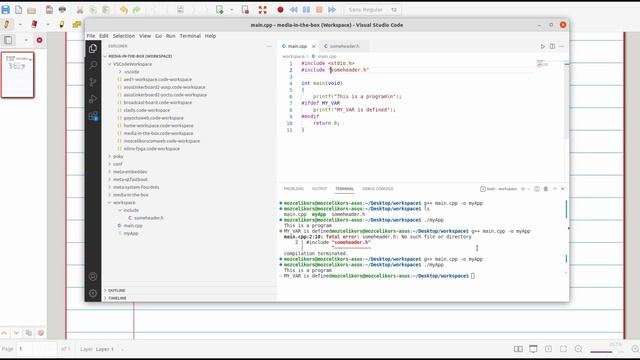Click the pause button in Xournal toolbar
Viewport: 640px width, 360px height.
click(306, 9)
